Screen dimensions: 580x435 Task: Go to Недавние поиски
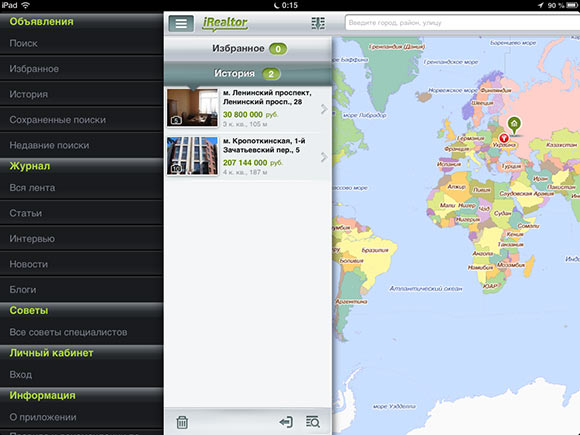81,145
